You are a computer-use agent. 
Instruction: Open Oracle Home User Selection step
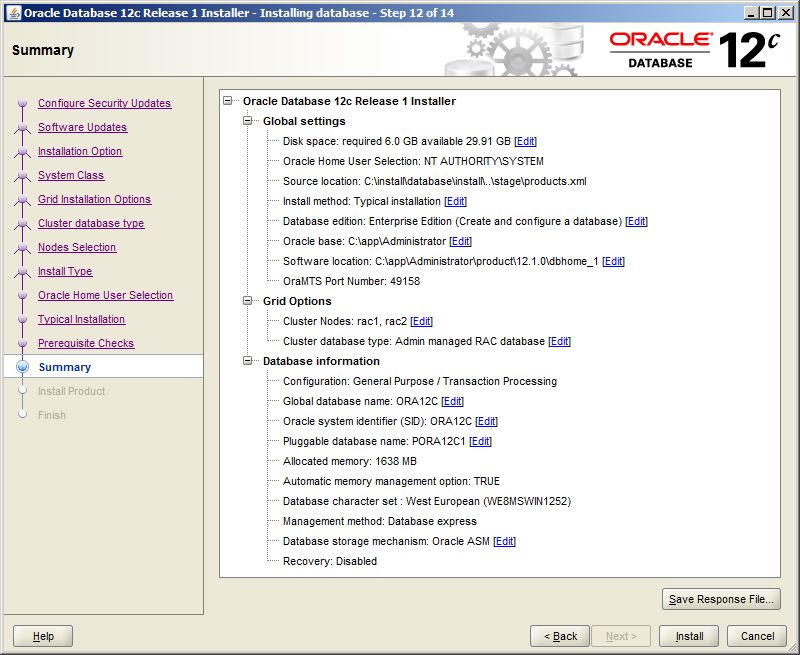click(x=106, y=295)
